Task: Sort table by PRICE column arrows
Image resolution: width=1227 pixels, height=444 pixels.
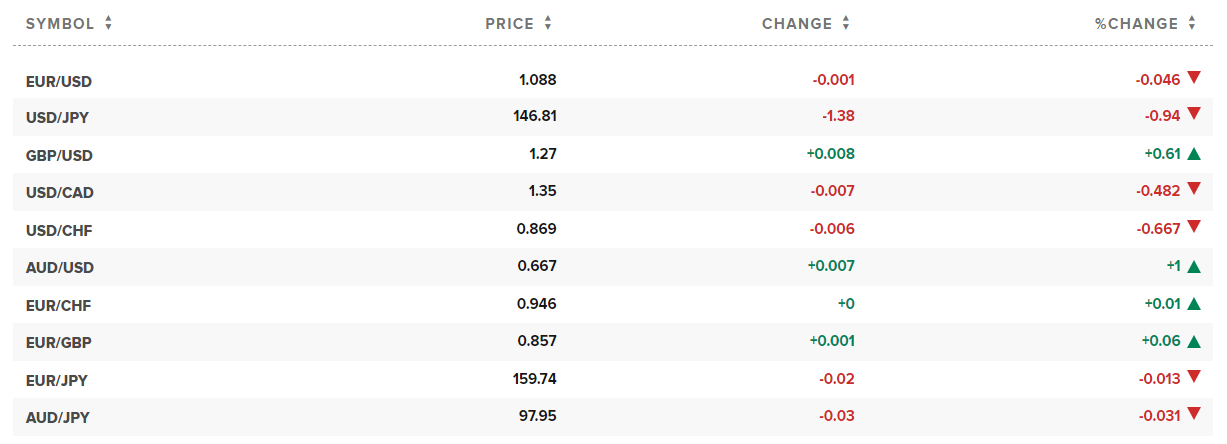Action: (x=548, y=23)
